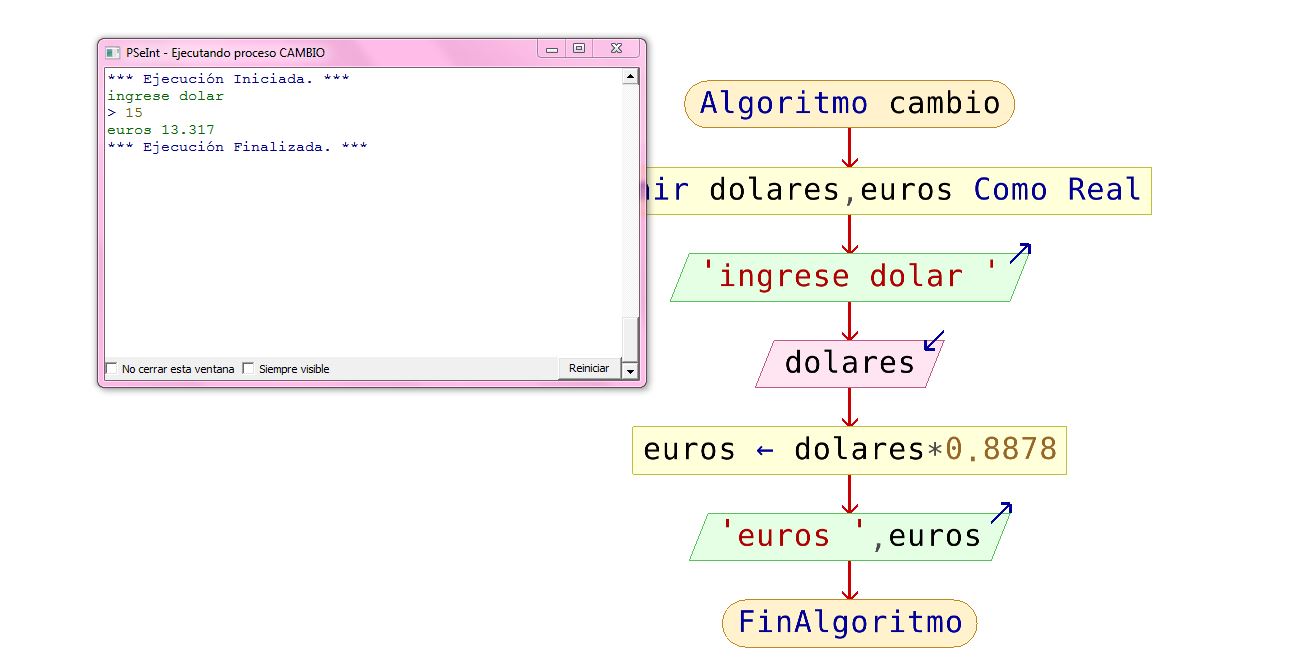
Task: Select the FinAlgoritmo end node
Action: point(849,622)
